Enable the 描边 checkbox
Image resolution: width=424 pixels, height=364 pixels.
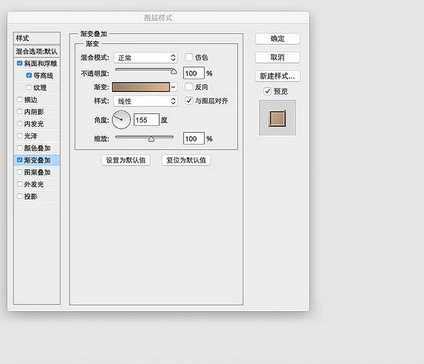tap(20, 99)
